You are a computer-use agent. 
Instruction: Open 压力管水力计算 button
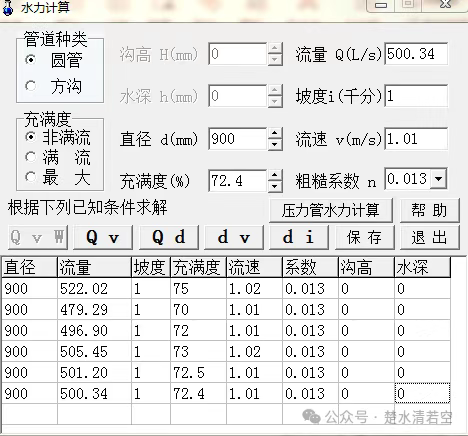tap(331, 210)
